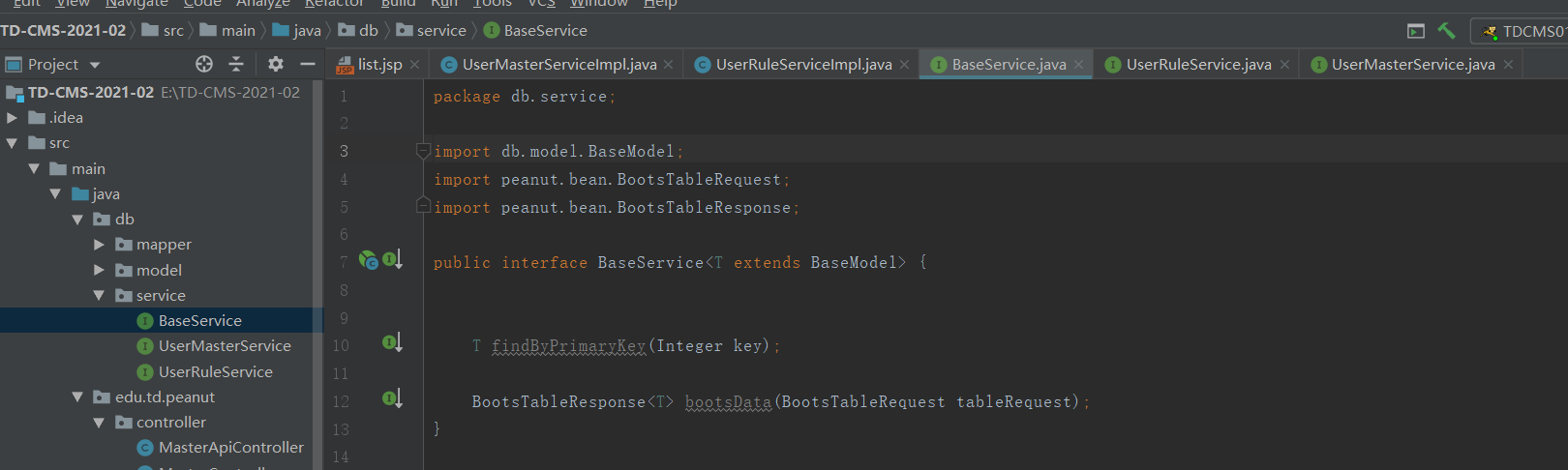Close the UserRuleService.java tab
Image resolution: width=1568 pixels, height=470 pixels.
click(1284, 65)
